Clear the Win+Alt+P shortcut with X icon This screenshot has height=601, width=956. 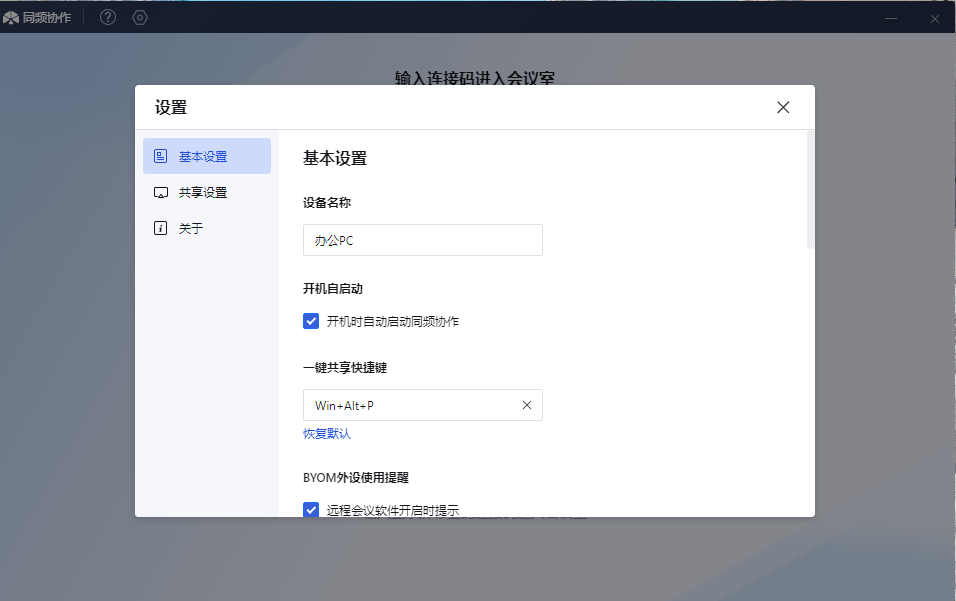pos(527,405)
